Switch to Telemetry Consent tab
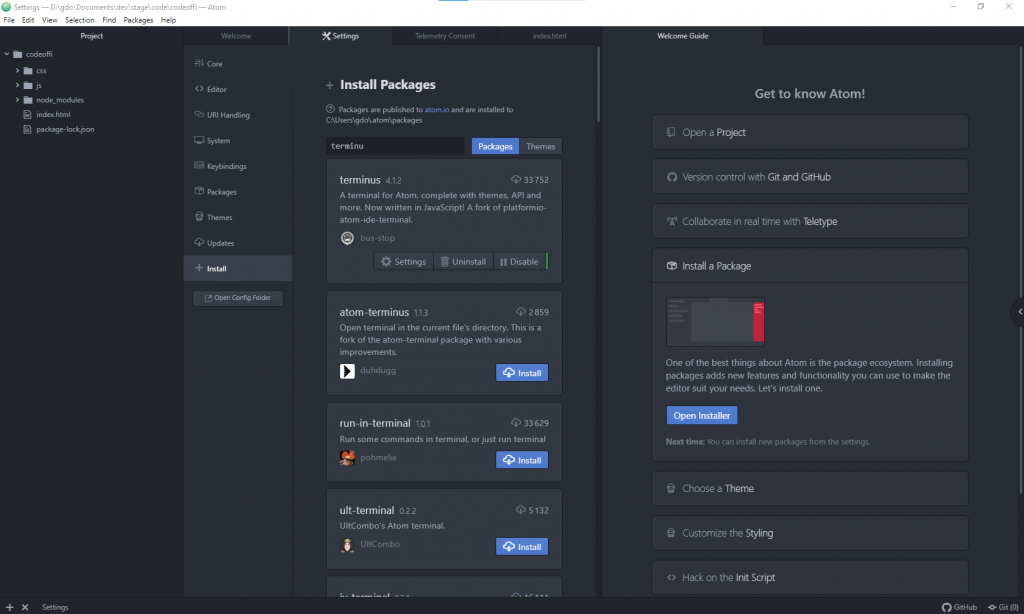 445,36
